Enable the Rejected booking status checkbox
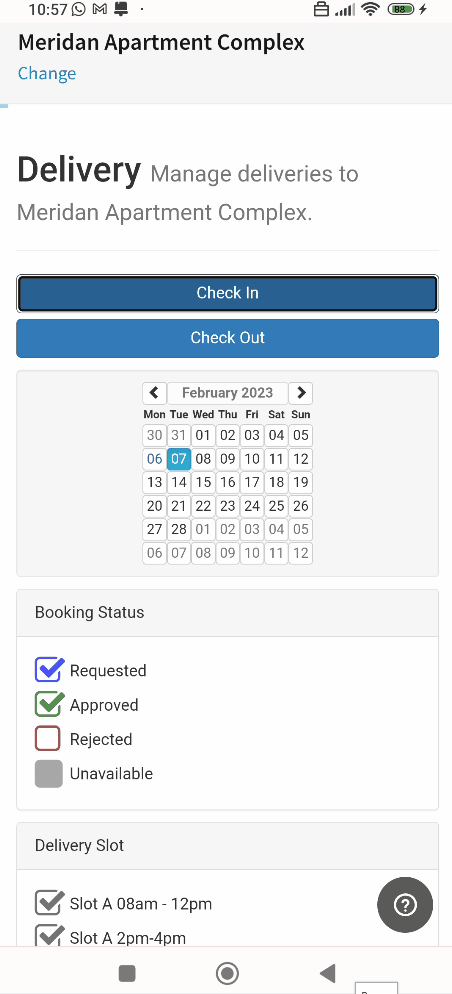 click(x=48, y=739)
